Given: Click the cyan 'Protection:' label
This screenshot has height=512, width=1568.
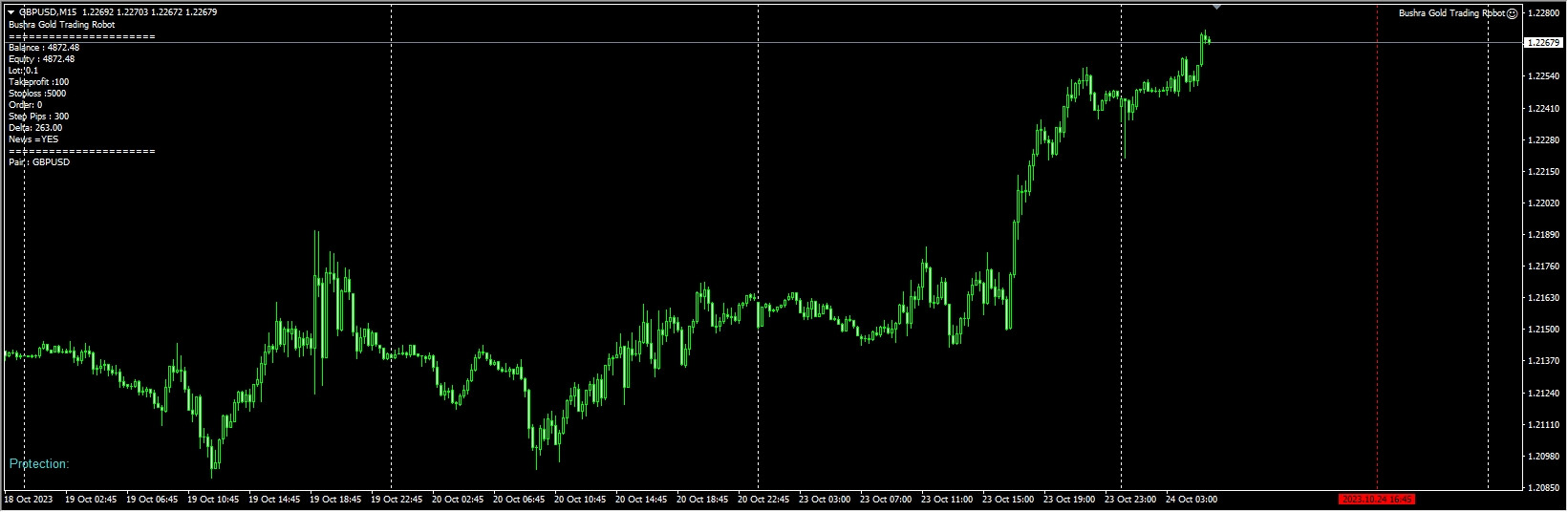Looking at the screenshot, I should pos(39,464).
